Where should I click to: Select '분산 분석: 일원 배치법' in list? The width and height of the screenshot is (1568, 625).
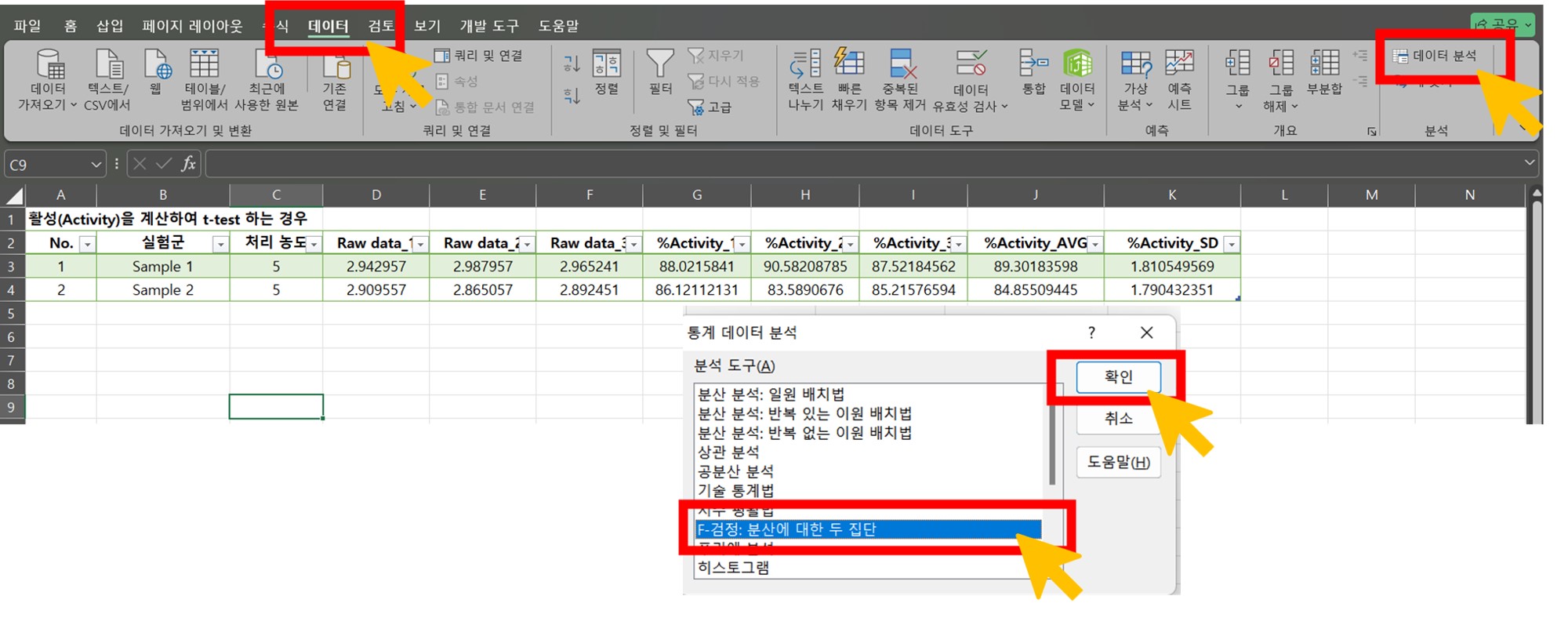coord(868,394)
